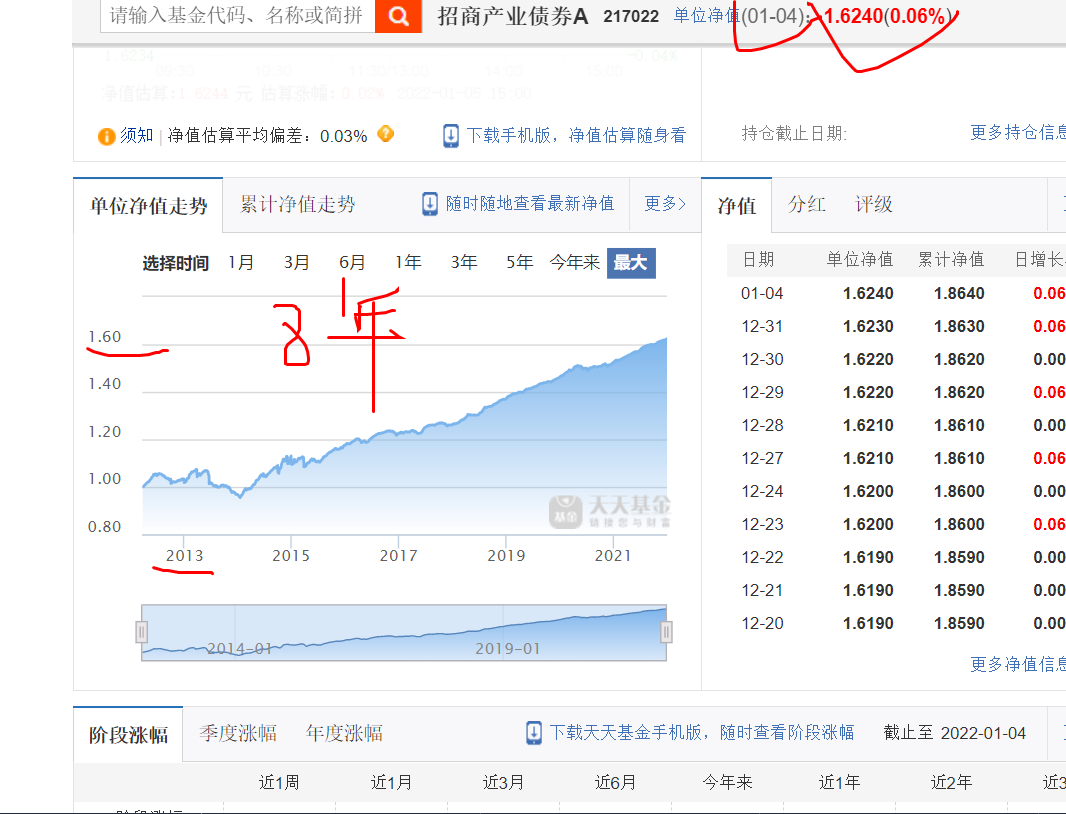Click the 单位净值 column header
Viewport: 1066px width, 814px height.
[860, 259]
